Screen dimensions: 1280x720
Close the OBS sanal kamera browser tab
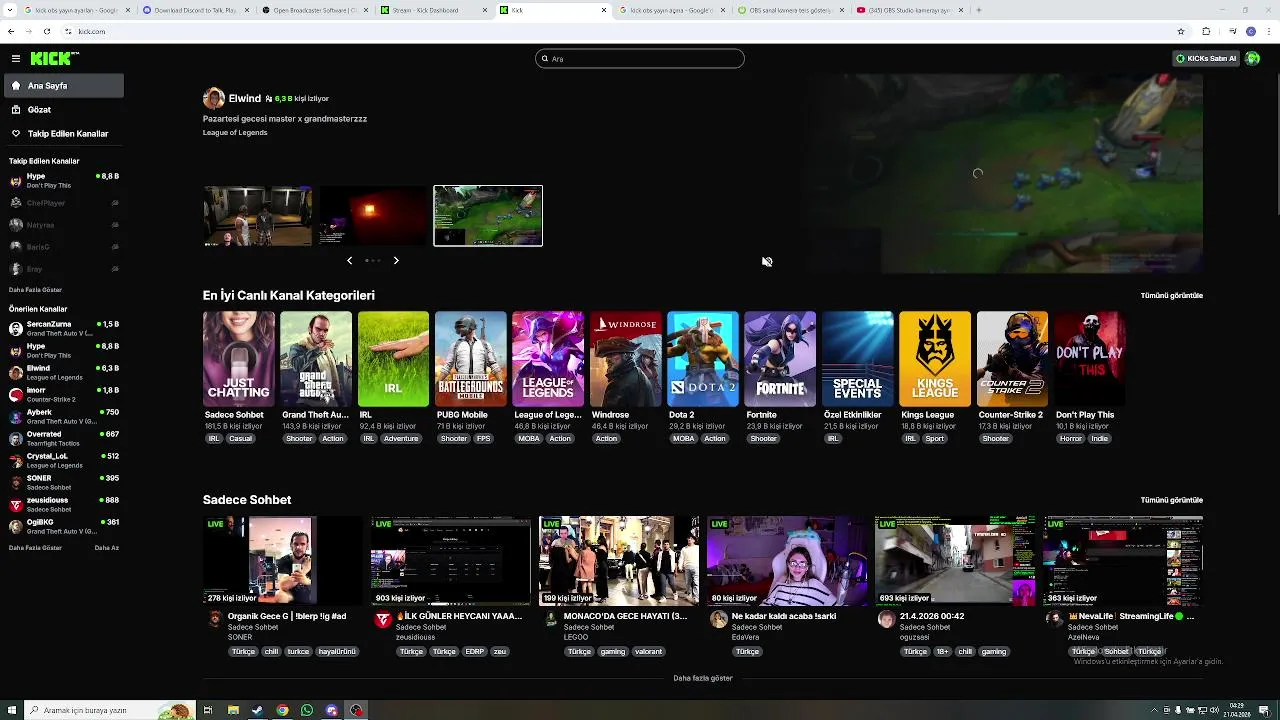841,10
